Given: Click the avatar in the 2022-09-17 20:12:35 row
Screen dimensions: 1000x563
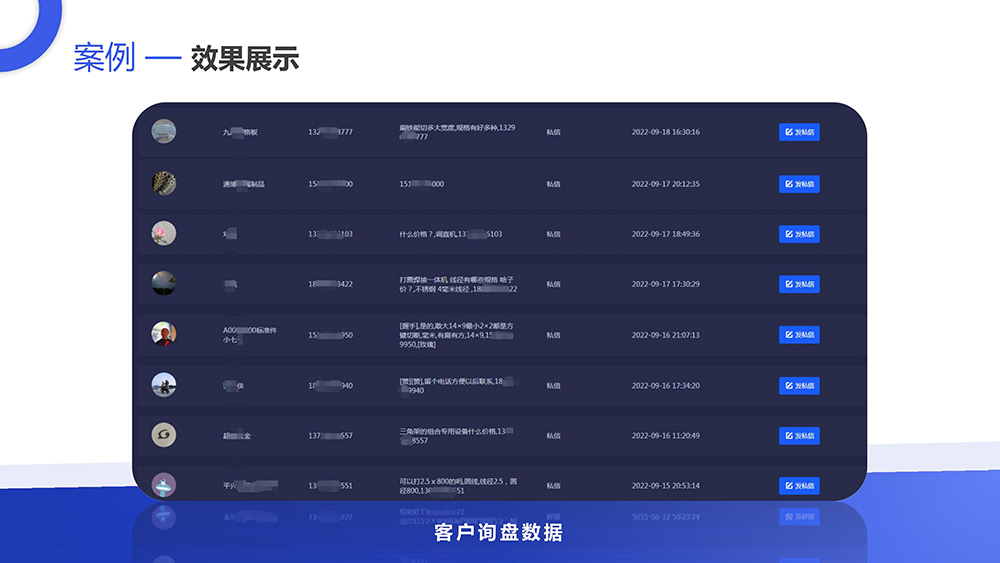Looking at the screenshot, I should tap(164, 183).
